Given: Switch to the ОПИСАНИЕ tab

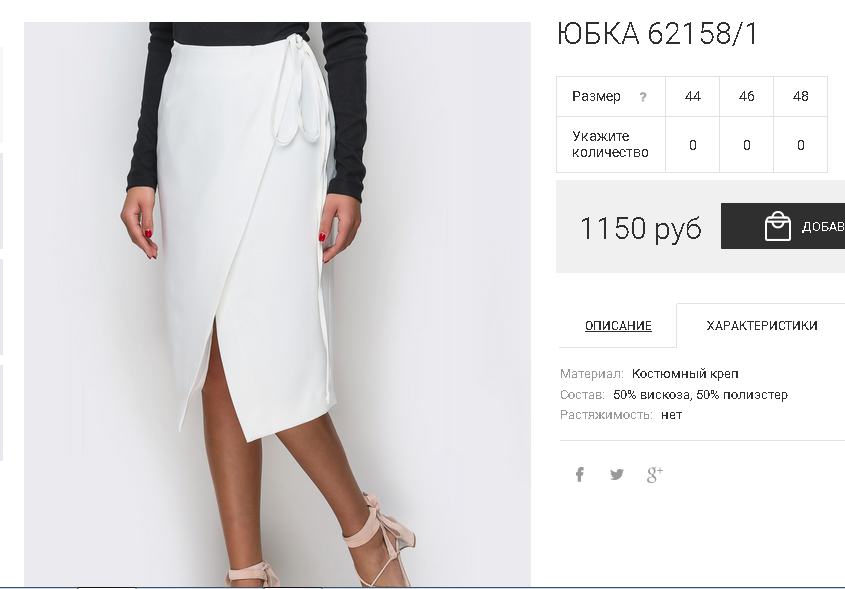Looking at the screenshot, I should [x=618, y=325].
